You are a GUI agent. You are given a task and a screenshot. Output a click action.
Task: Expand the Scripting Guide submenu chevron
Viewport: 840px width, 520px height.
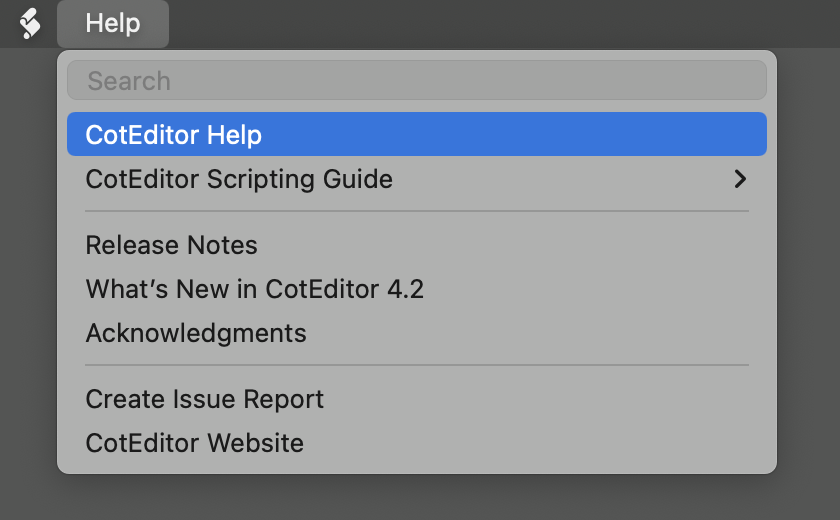[x=740, y=179]
